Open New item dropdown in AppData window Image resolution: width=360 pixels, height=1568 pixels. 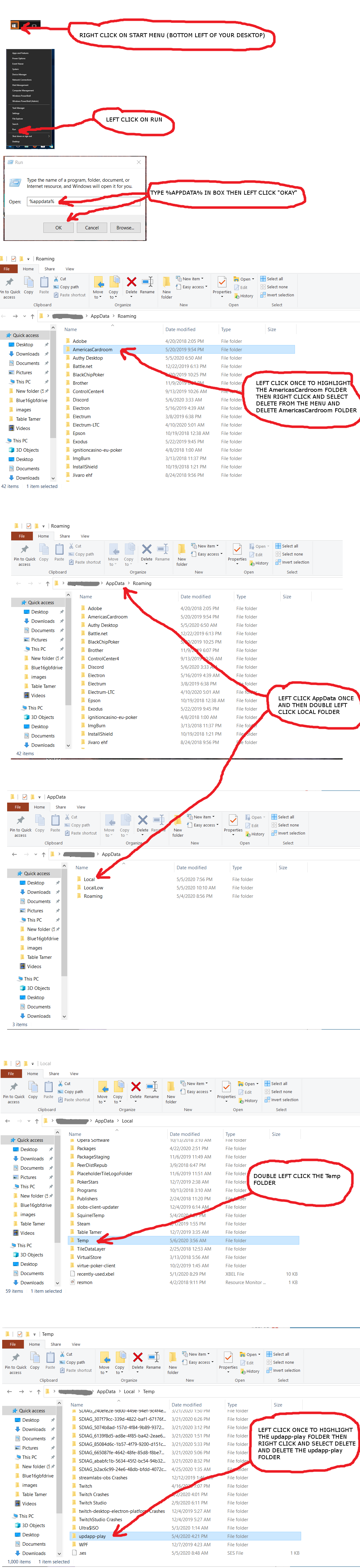click(x=200, y=817)
